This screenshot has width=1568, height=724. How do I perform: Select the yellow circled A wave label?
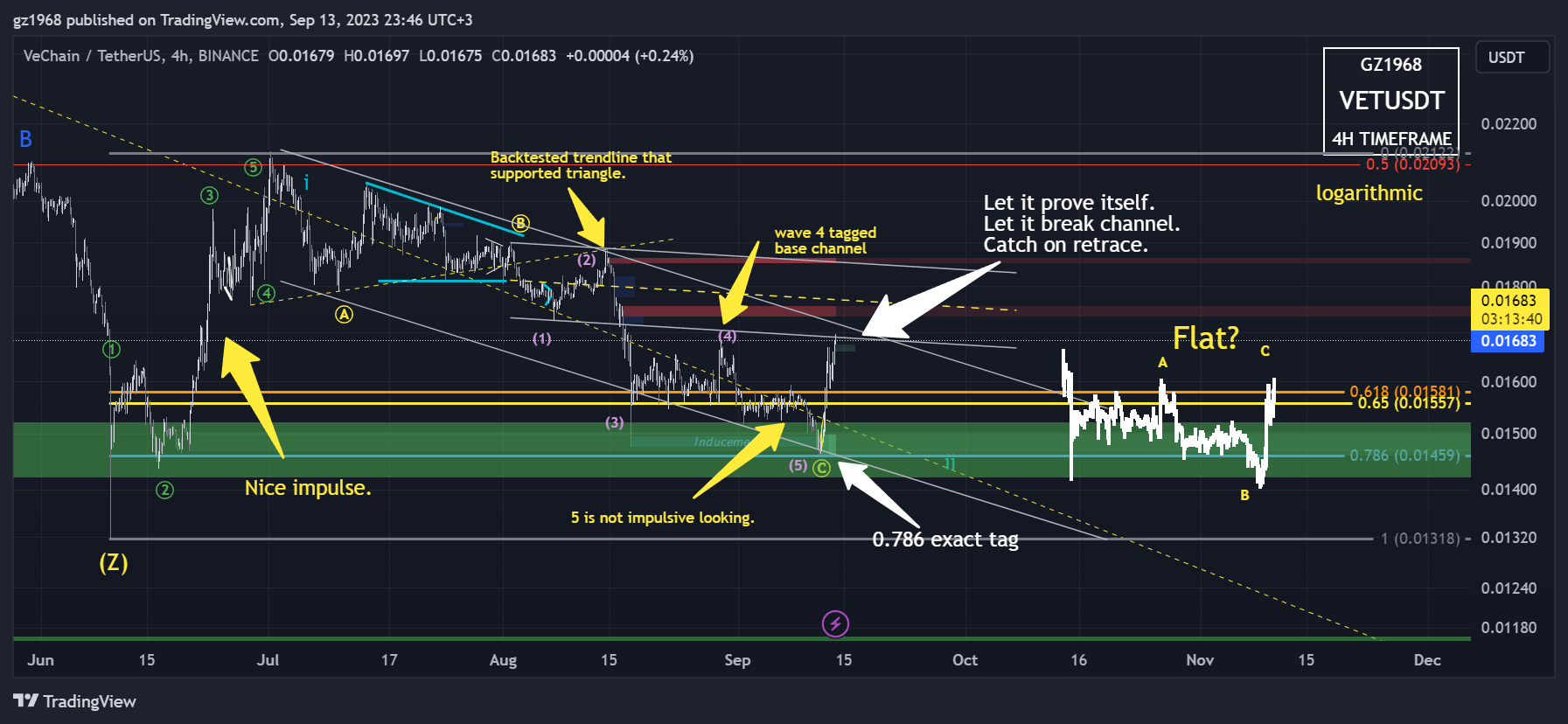point(345,314)
